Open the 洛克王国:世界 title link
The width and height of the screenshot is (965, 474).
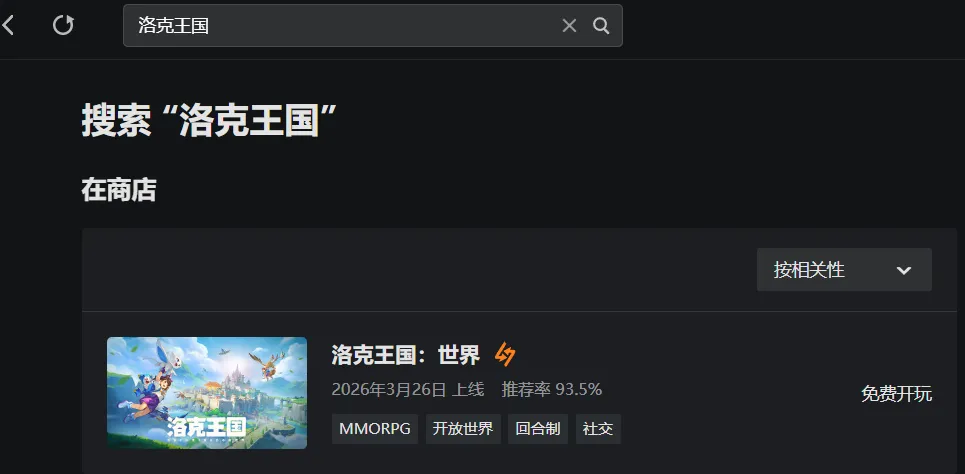(x=406, y=355)
